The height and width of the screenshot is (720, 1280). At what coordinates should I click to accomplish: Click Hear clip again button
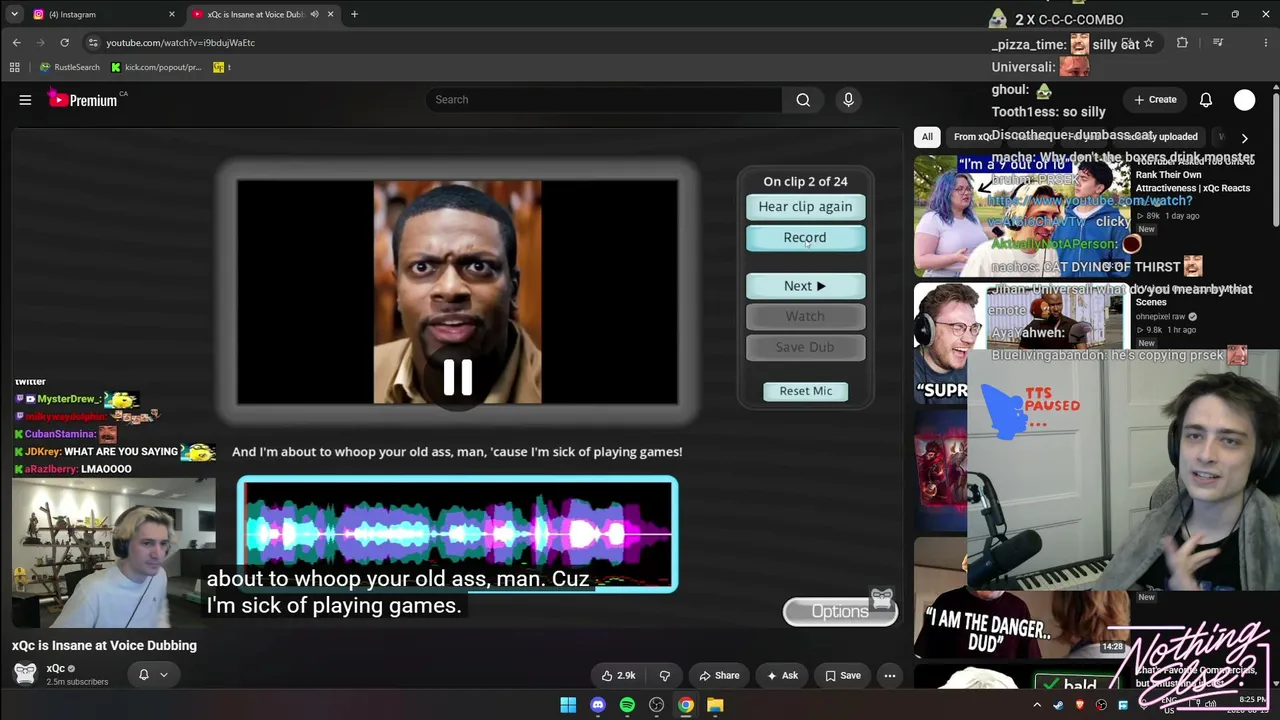click(805, 207)
